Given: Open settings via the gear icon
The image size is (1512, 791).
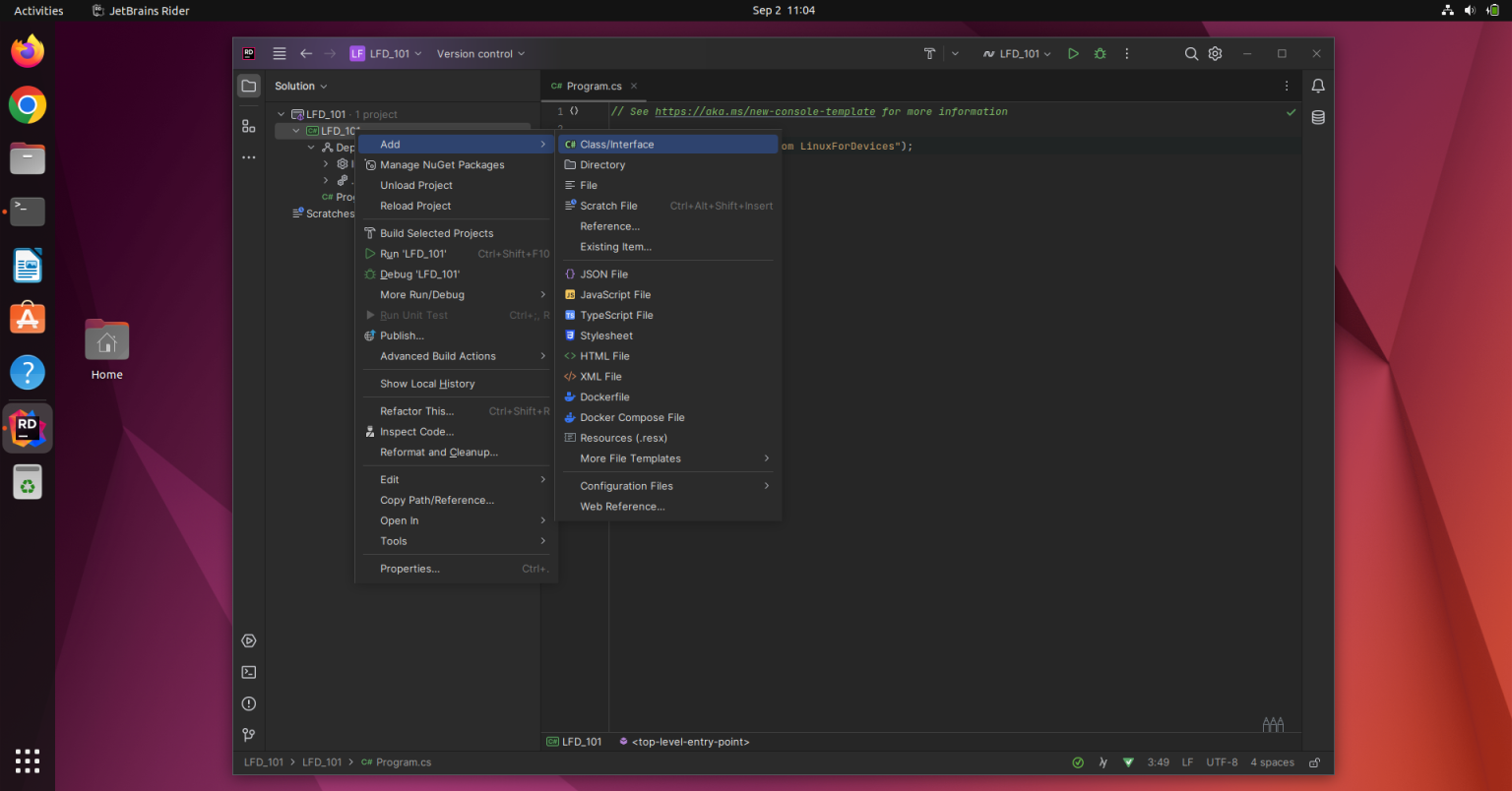Looking at the screenshot, I should click(1215, 53).
